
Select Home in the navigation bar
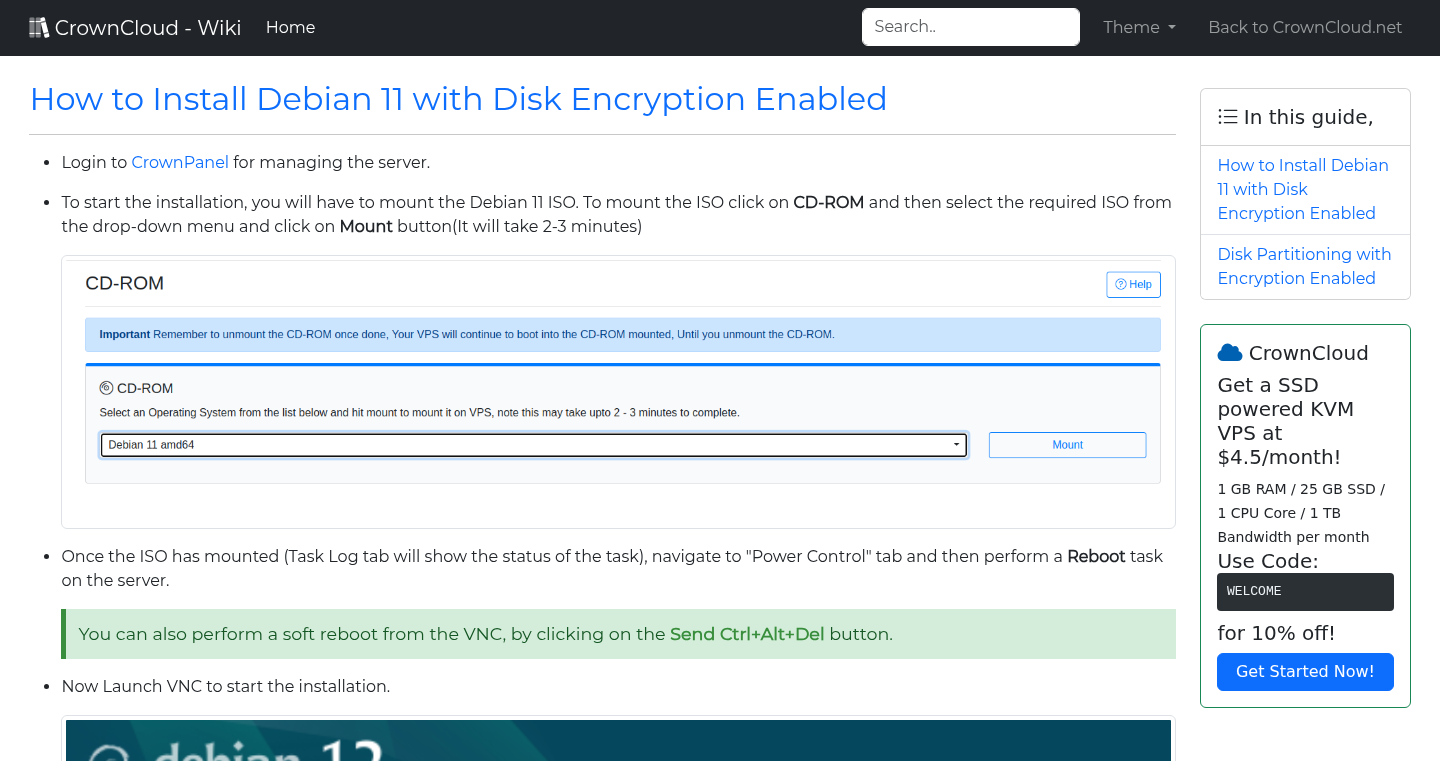click(x=290, y=27)
